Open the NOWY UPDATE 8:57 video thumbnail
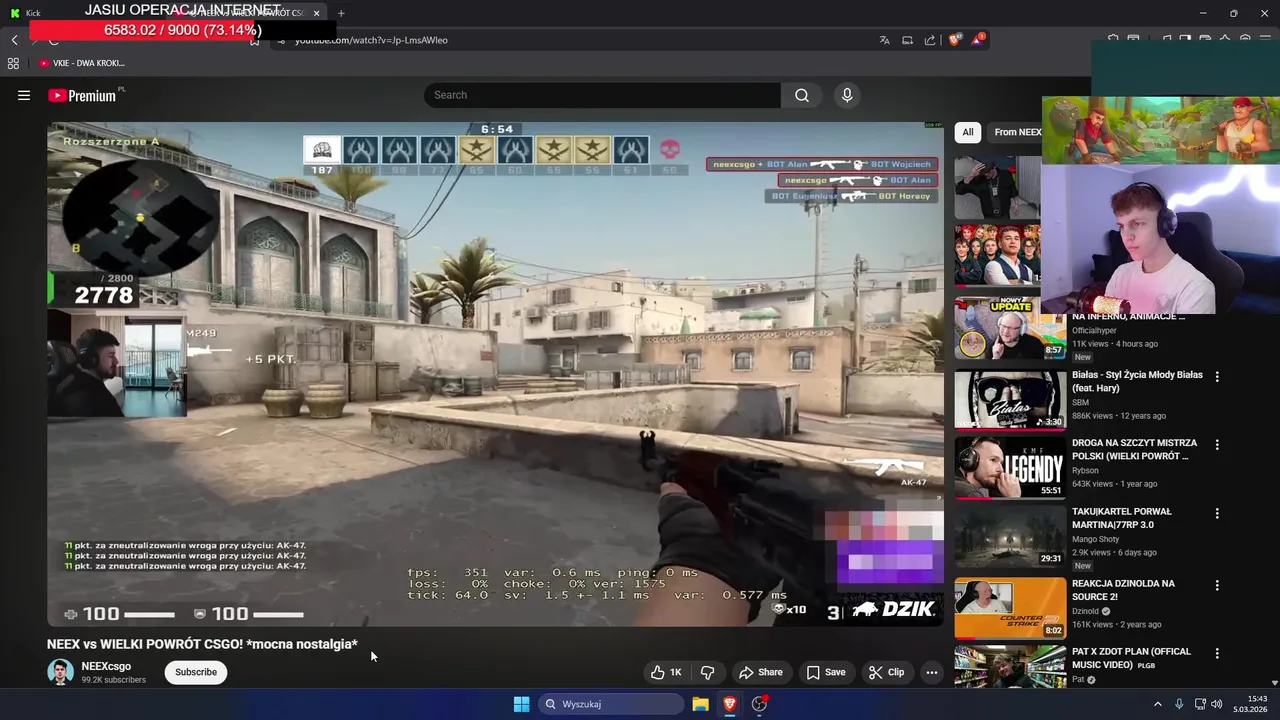The image size is (1280, 720). pyautogui.click(x=1010, y=328)
